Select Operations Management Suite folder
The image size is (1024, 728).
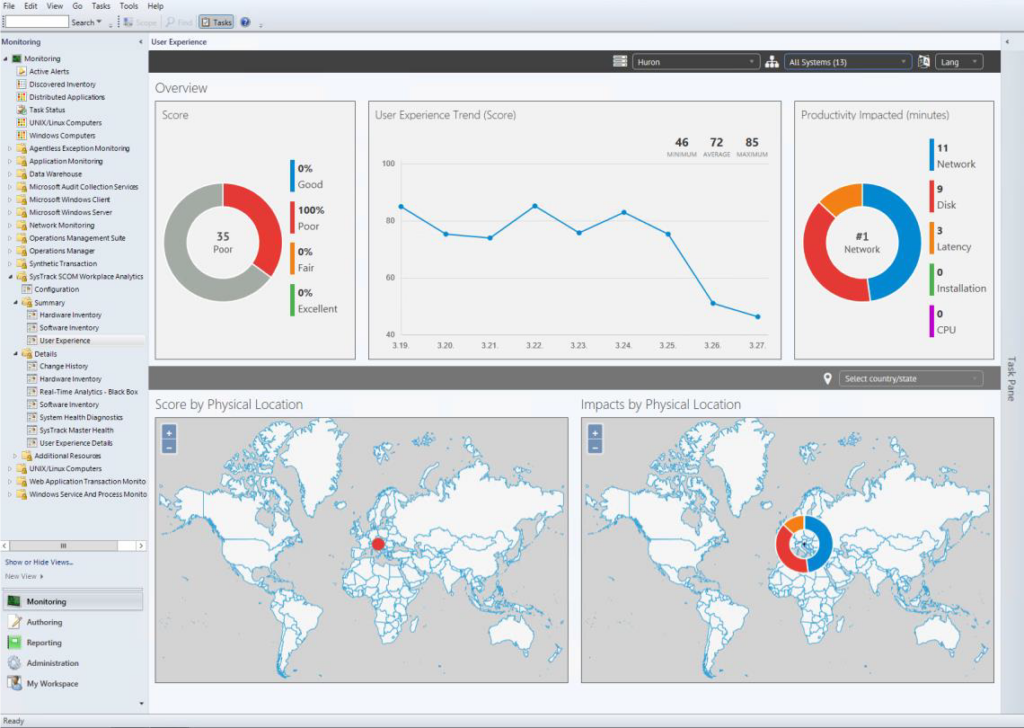[x=77, y=238]
